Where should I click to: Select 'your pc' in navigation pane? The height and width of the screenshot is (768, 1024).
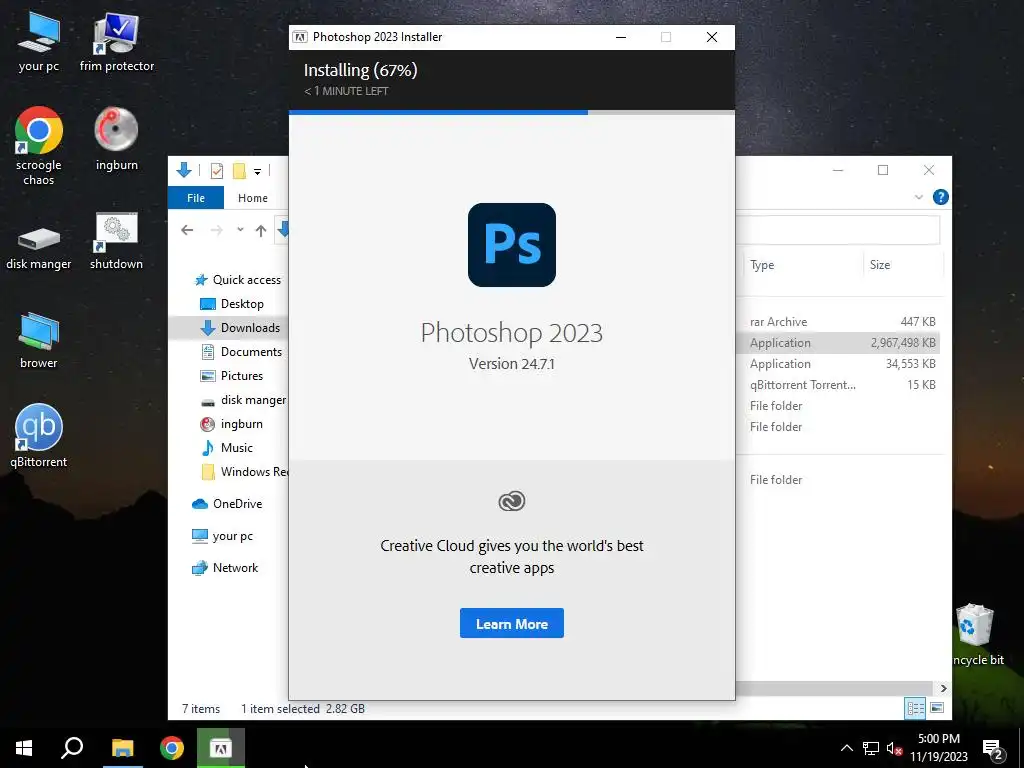[x=222, y=536]
